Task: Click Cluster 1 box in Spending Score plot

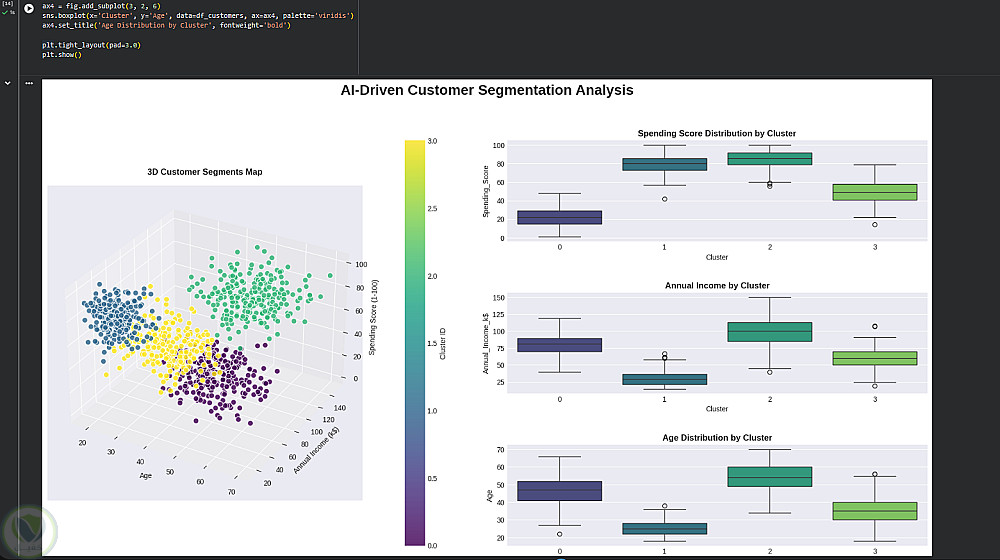Action: (x=665, y=165)
